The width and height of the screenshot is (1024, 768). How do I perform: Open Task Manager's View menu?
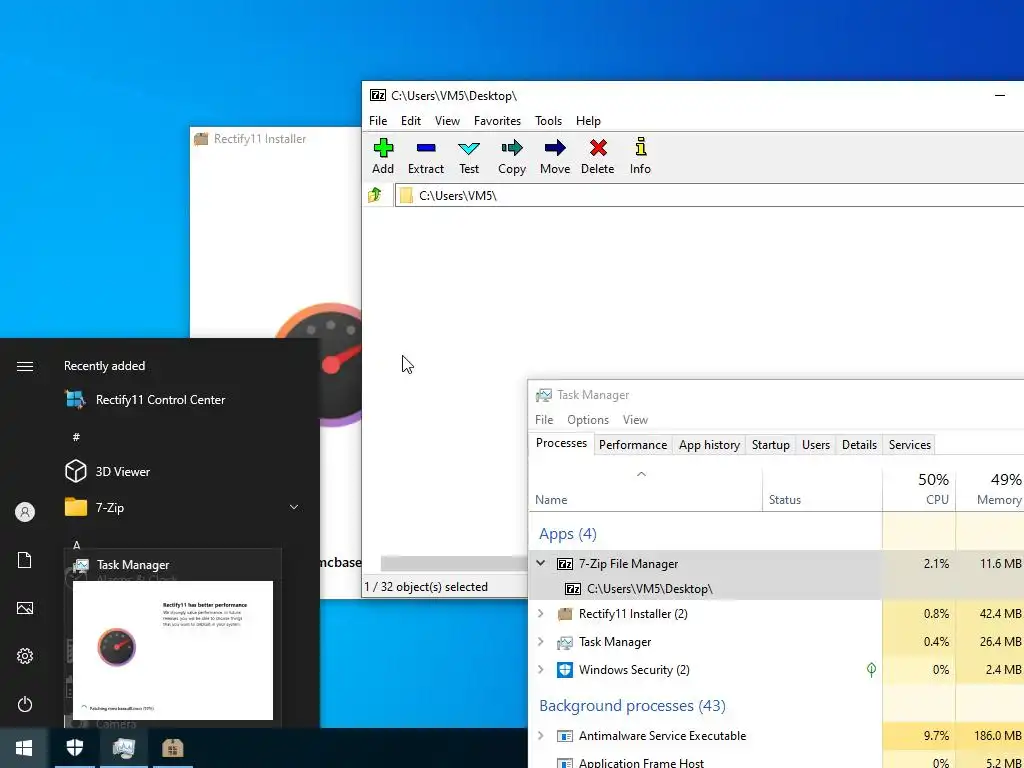pyautogui.click(x=635, y=420)
